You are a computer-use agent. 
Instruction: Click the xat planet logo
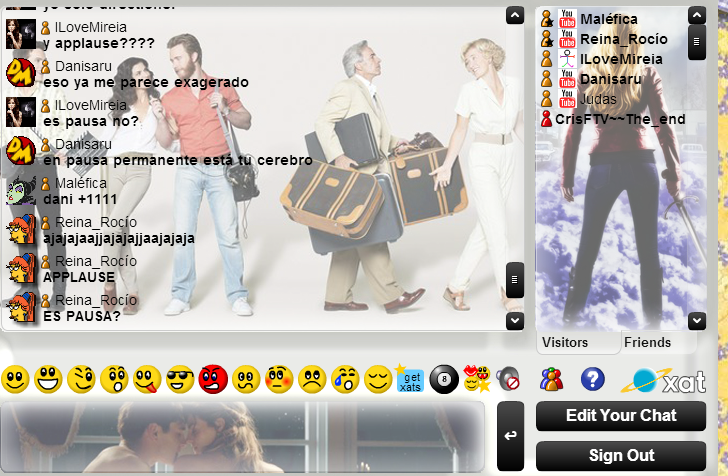[x=663, y=380]
